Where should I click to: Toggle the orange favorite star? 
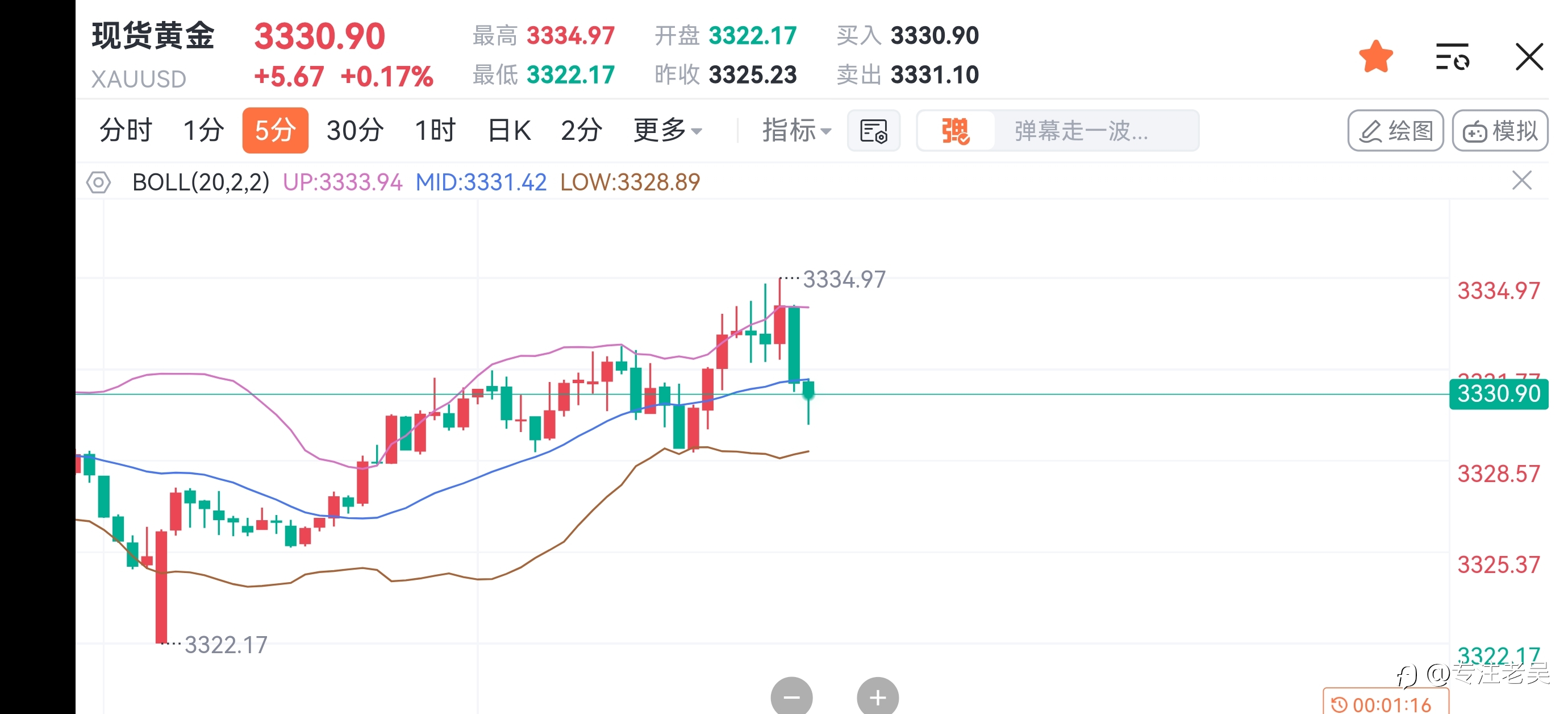click(x=1375, y=57)
